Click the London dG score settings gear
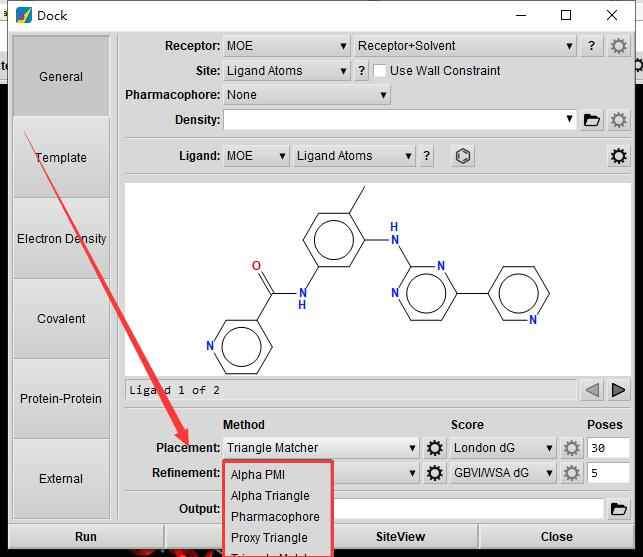This screenshot has width=643, height=557. pos(572,449)
